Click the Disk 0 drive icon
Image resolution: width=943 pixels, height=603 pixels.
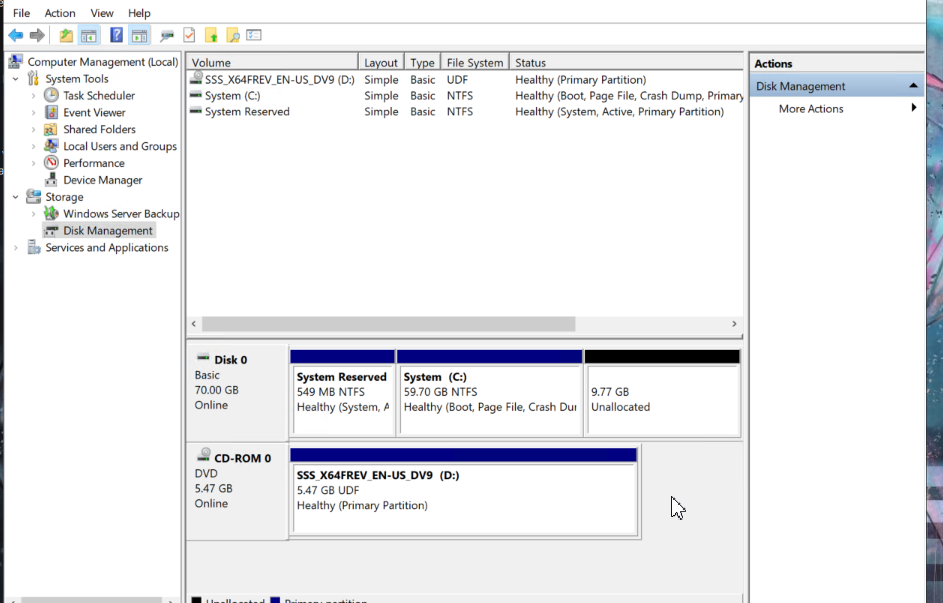203,358
